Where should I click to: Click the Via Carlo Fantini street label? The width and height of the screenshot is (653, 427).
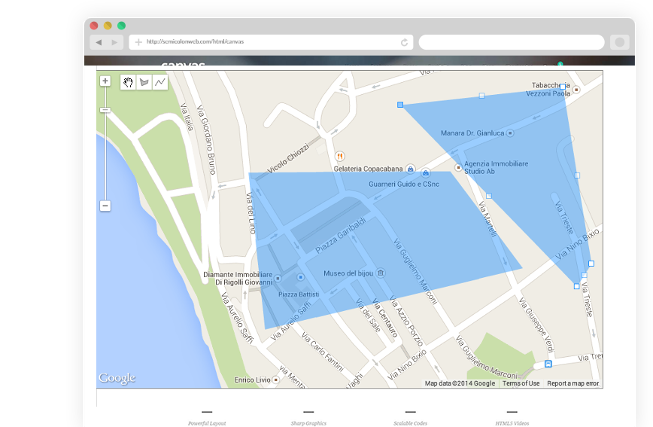[322, 352]
